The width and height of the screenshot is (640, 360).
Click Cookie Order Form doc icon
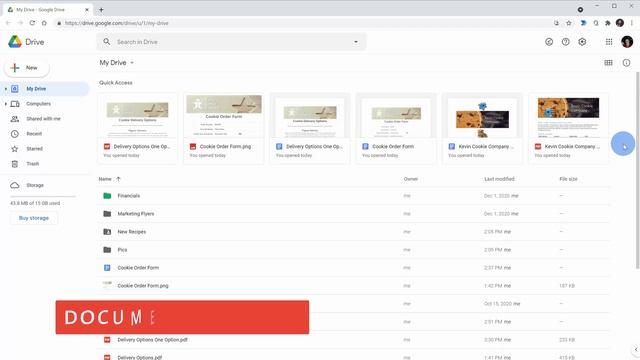pyautogui.click(x=107, y=268)
